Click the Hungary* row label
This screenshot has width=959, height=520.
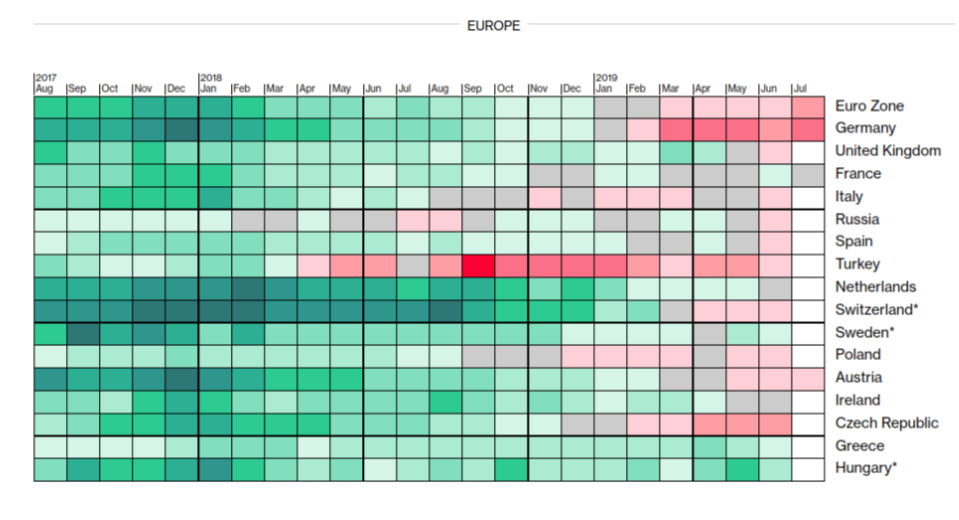pyautogui.click(x=866, y=468)
